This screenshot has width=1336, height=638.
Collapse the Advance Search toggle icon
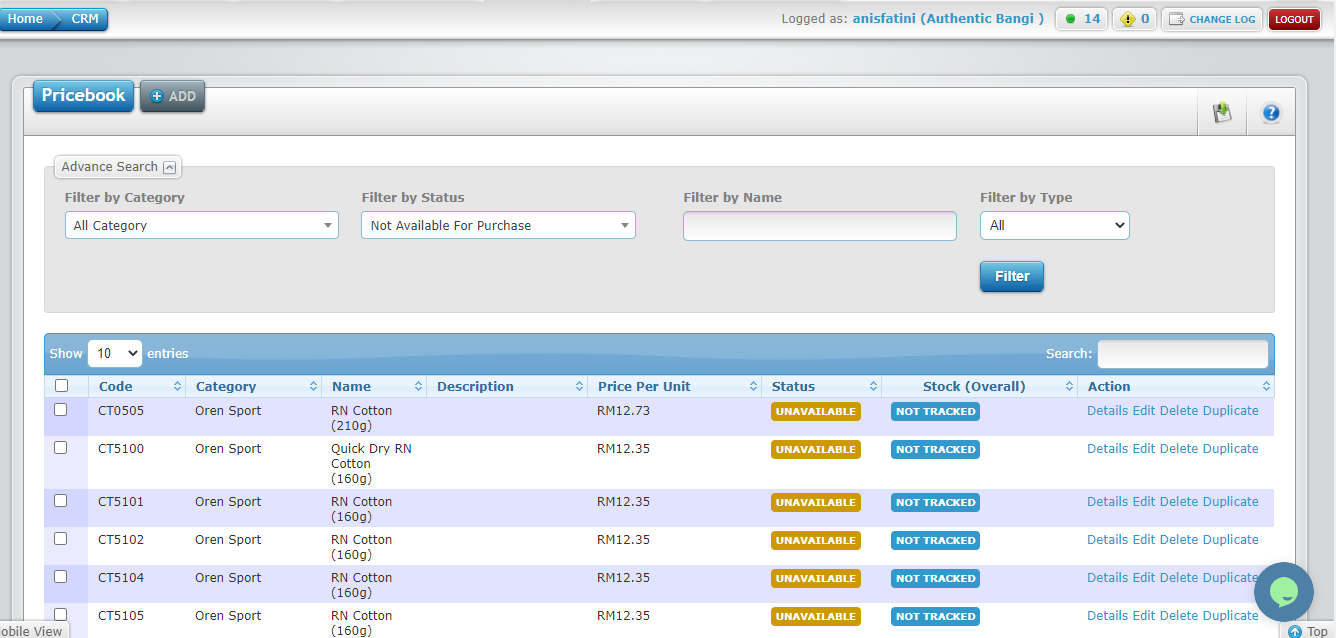coord(170,167)
